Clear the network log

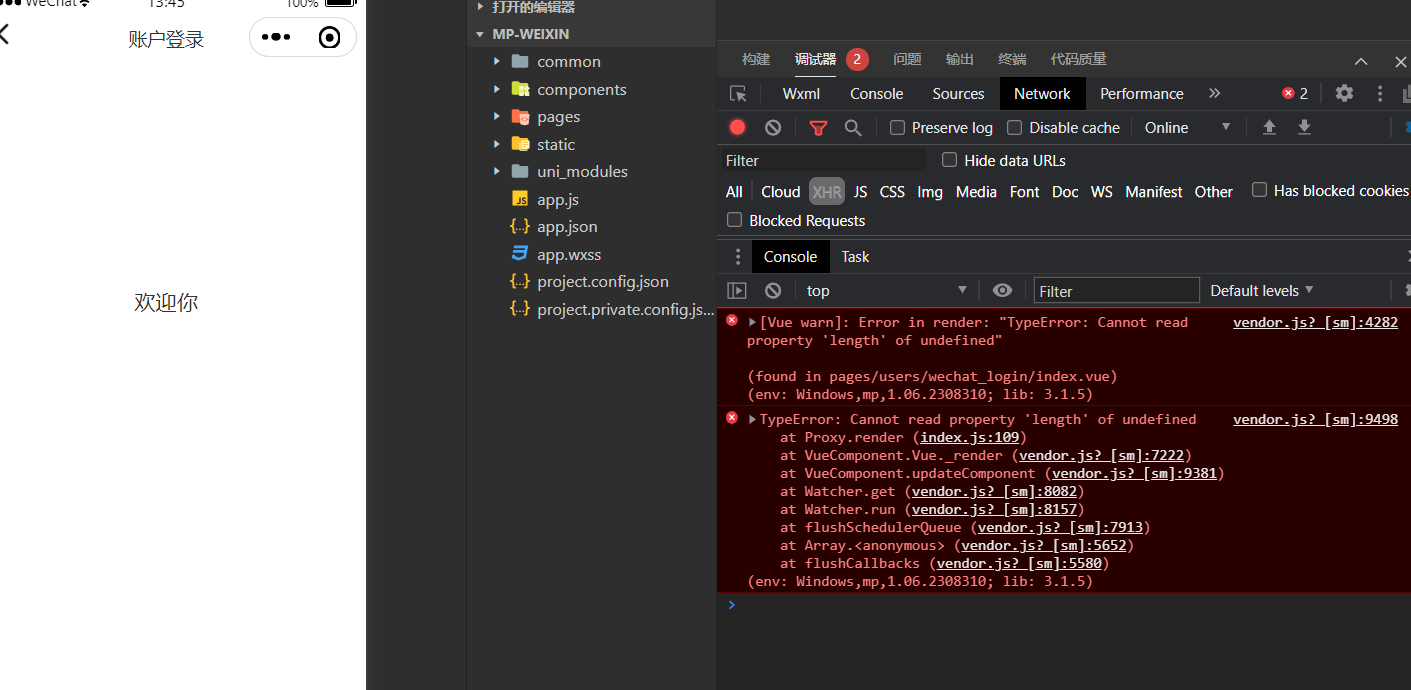(773, 127)
